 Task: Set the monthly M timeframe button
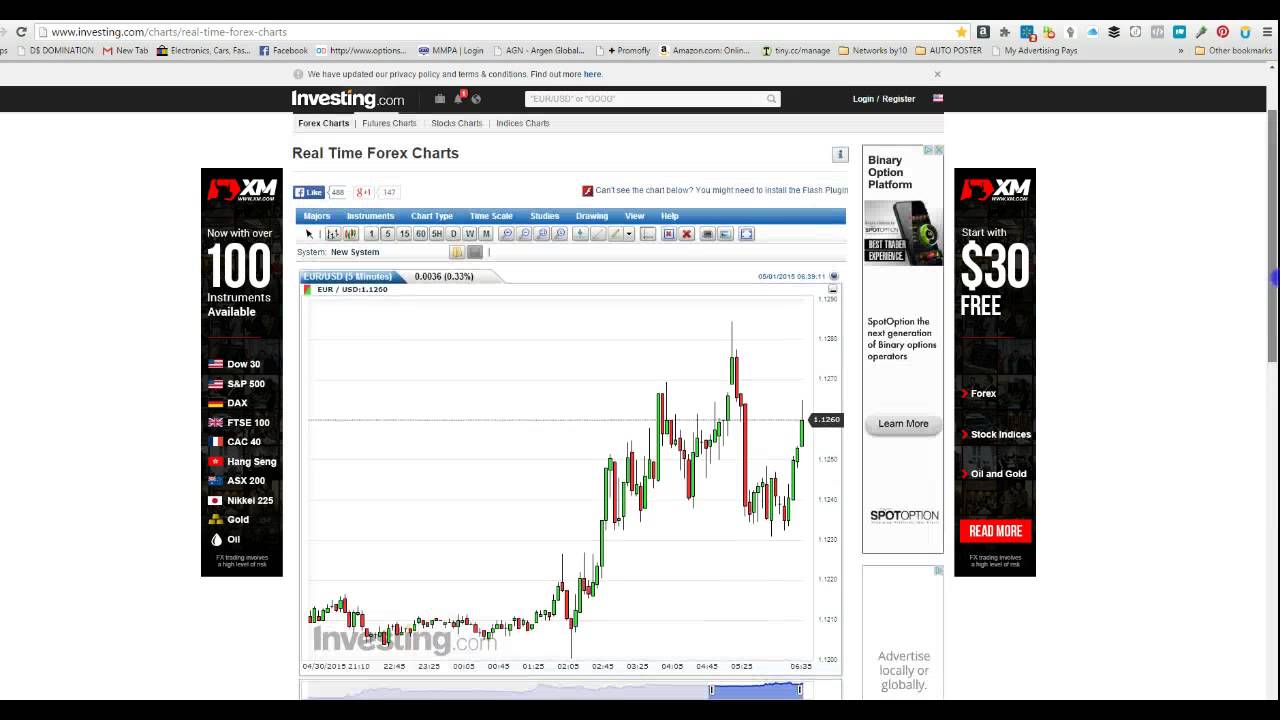coord(486,234)
